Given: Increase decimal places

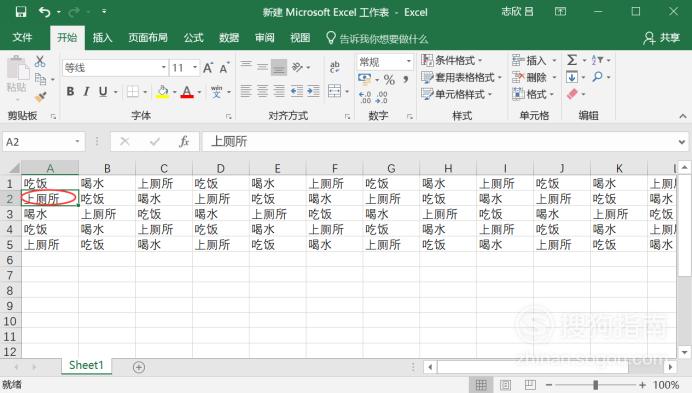Looking at the screenshot, I should click(365, 97).
